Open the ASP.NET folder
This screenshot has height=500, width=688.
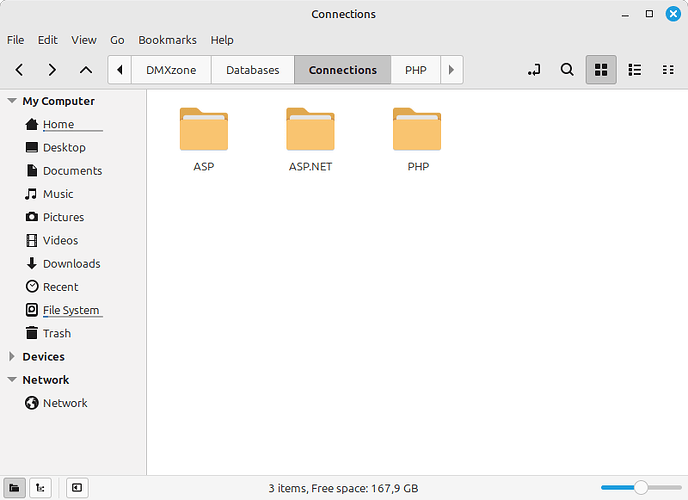tap(310, 130)
